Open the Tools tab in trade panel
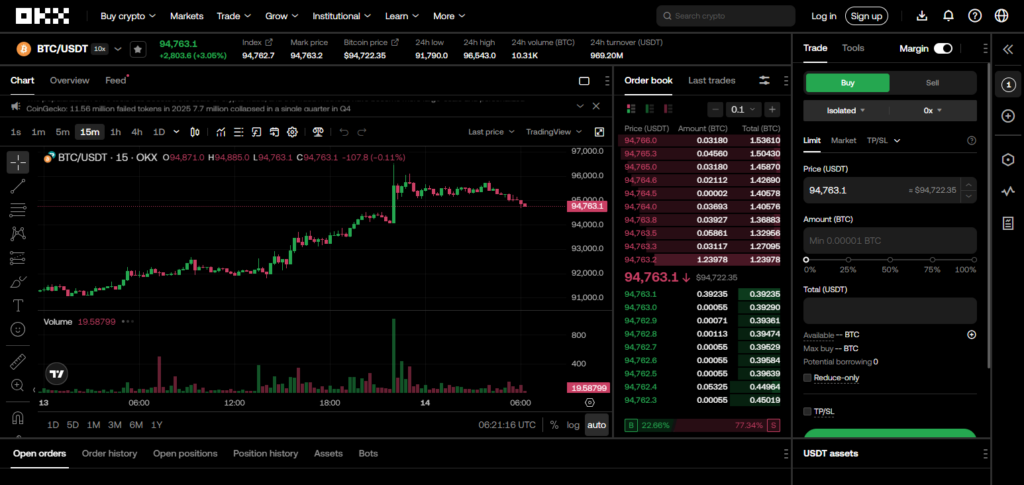1024x485 pixels. (x=853, y=48)
